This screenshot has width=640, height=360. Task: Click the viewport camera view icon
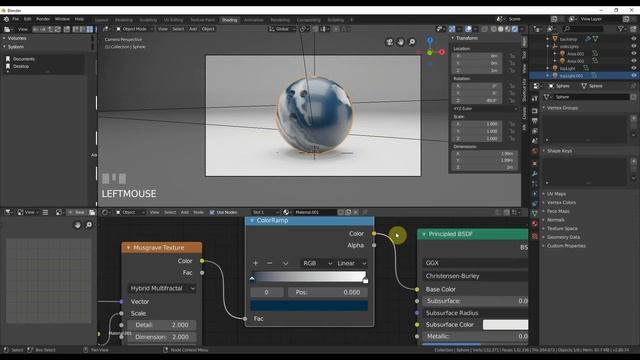point(389,42)
